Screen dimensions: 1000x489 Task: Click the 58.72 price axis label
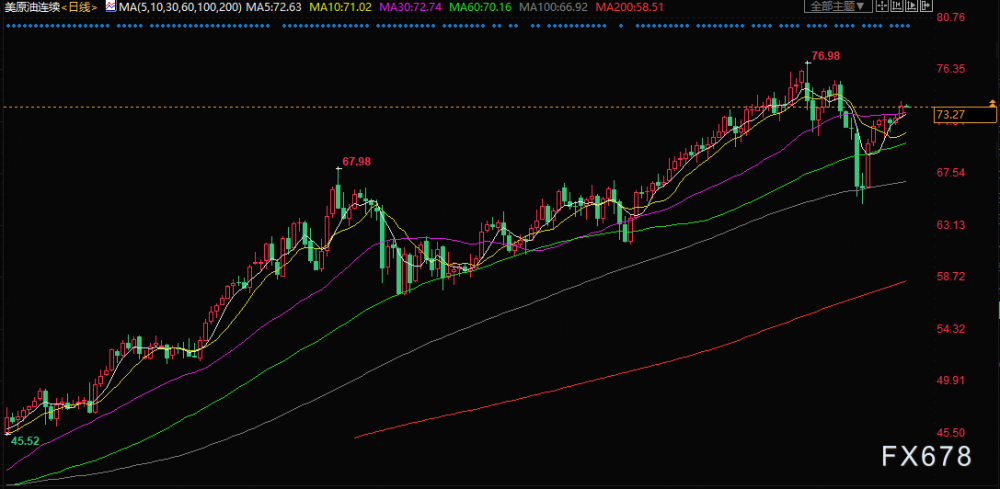click(951, 277)
